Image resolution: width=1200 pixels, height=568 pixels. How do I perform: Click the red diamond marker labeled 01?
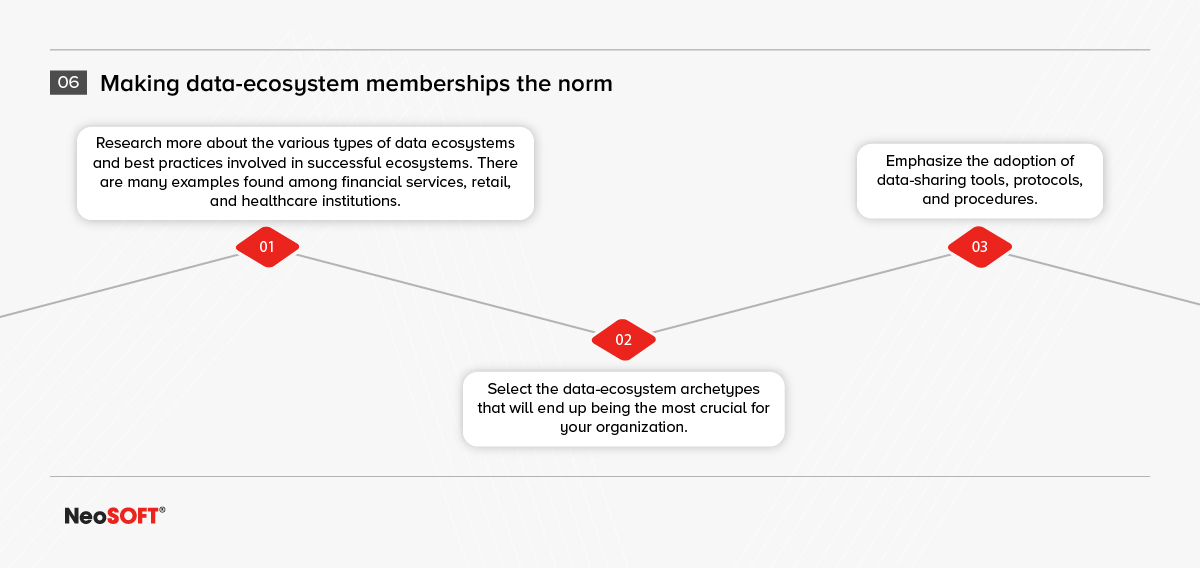tap(267, 246)
